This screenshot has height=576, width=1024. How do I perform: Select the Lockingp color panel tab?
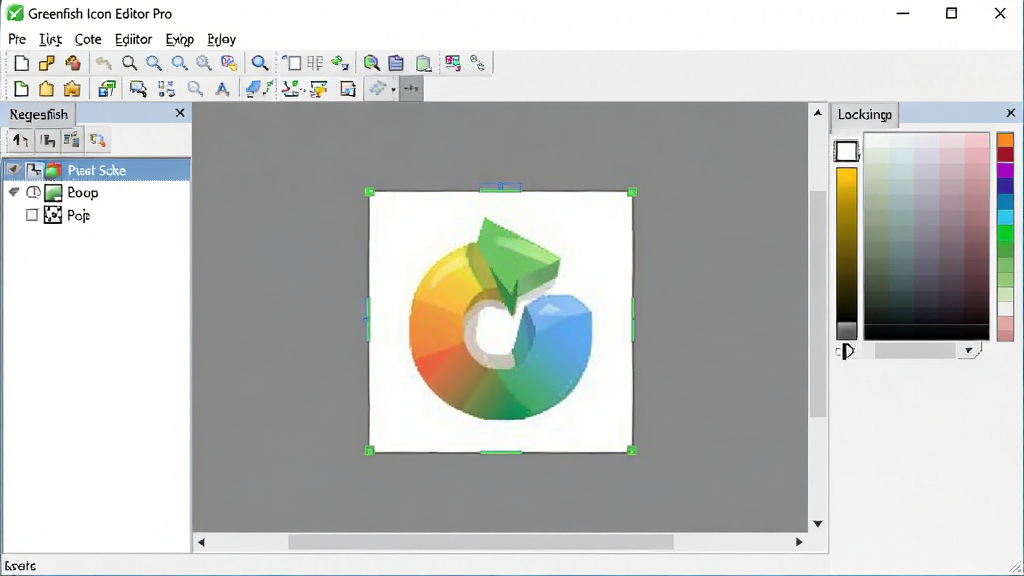coord(865,114)
